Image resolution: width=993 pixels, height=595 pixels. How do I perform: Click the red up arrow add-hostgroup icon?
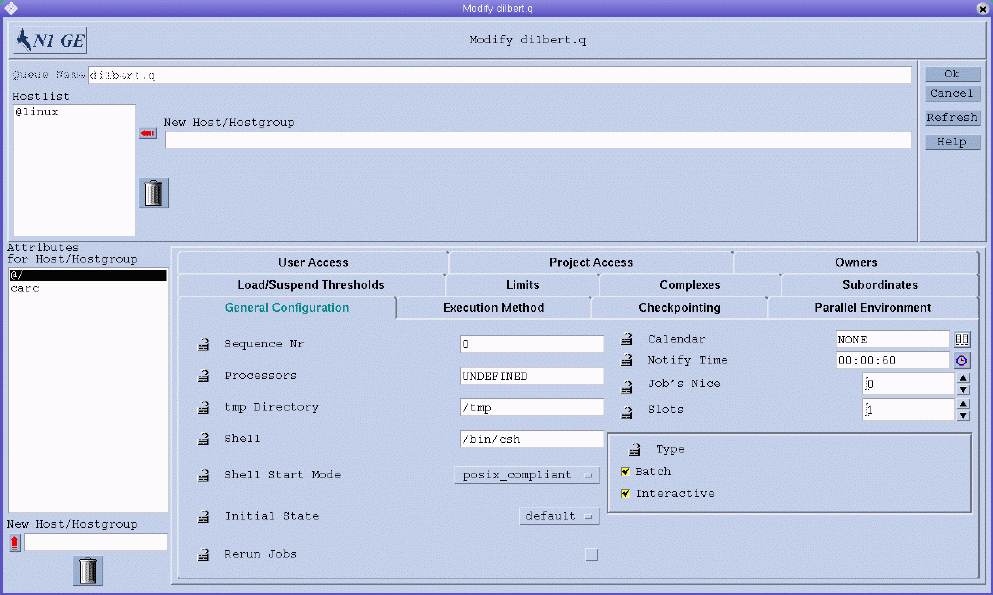(15, 543)
